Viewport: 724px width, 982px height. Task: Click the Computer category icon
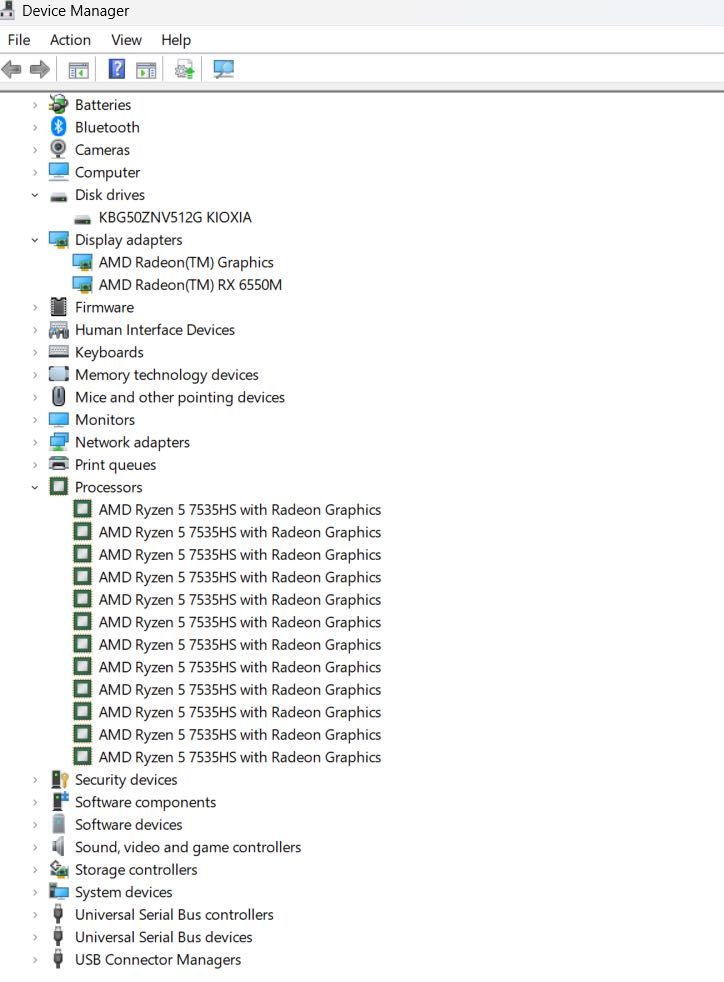tap(59, 172)
